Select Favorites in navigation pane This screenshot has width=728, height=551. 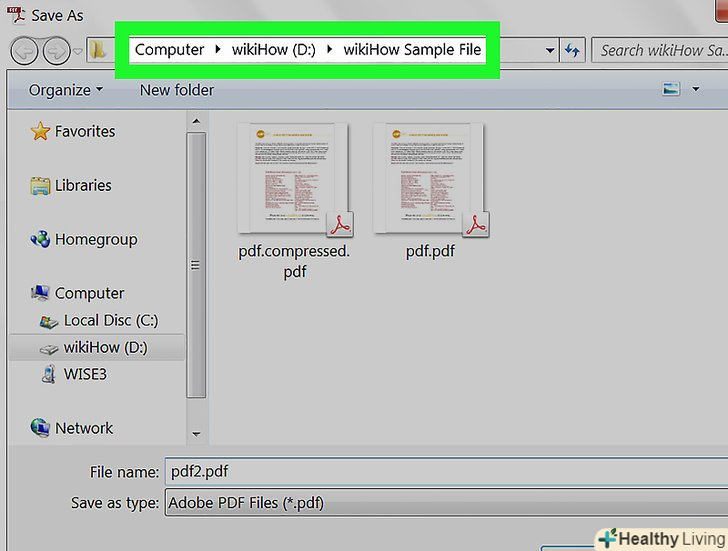85,131
